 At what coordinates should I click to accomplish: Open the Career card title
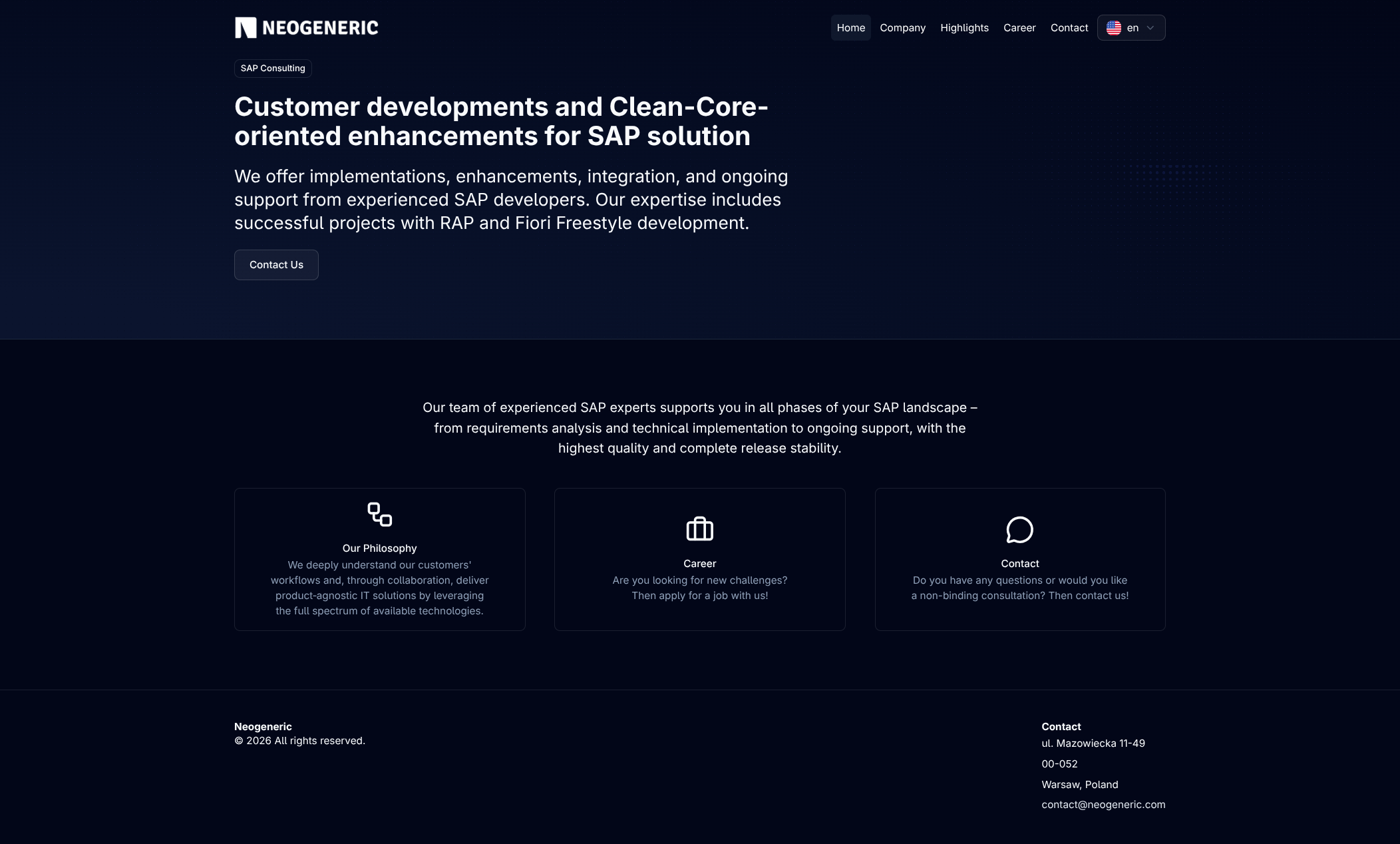pyautogui.click(x=699, y=564)
